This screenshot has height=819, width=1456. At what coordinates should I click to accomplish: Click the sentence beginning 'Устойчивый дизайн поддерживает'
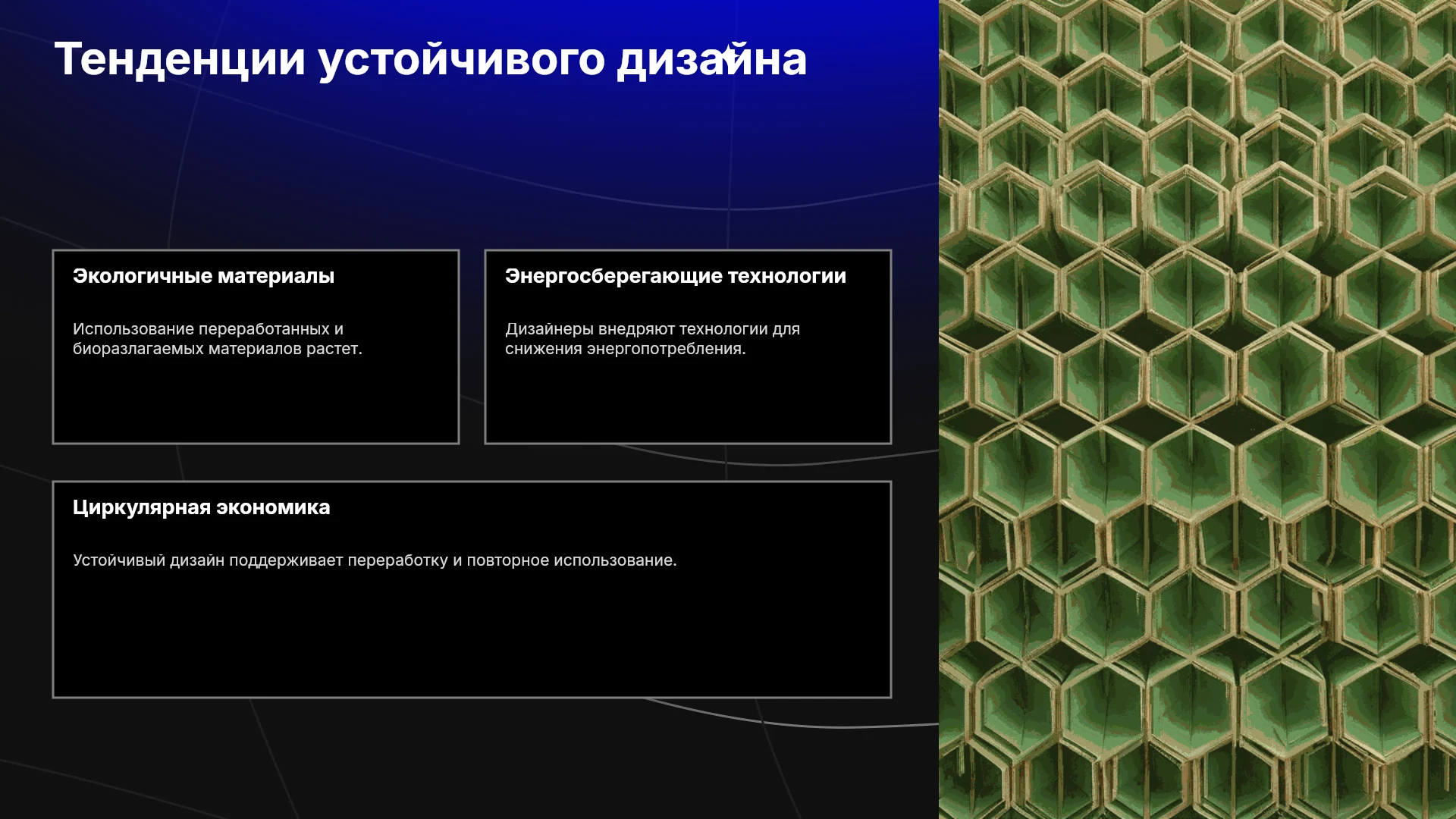[x=375, y=560]
